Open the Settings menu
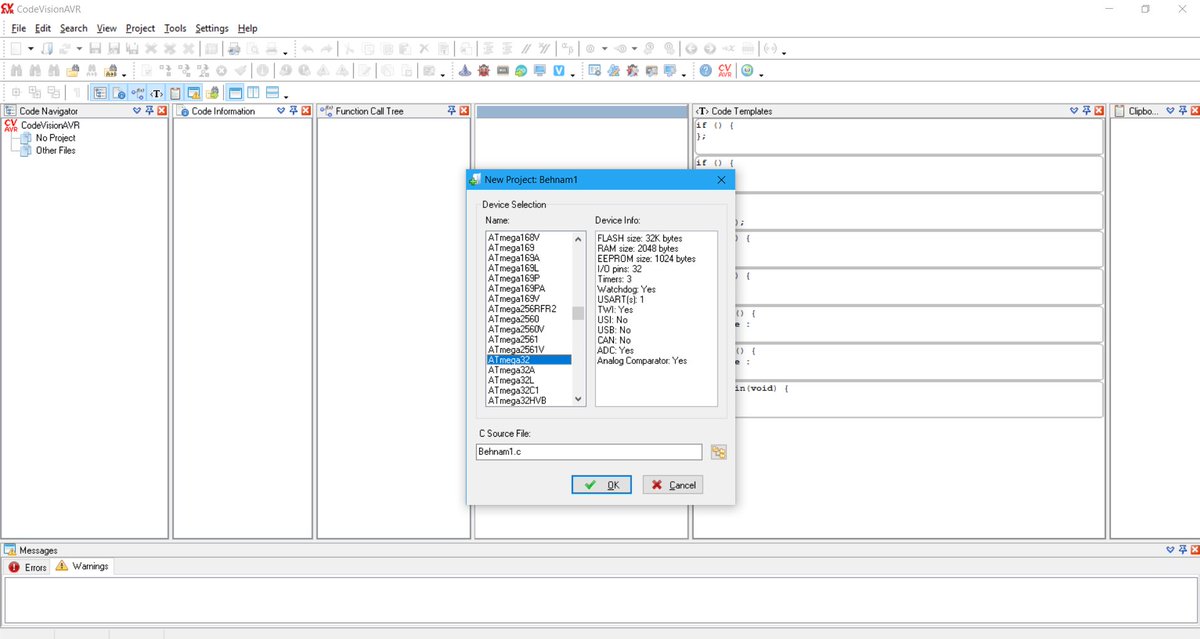Viewport: 1200px width, 639px height. [x=212, y=28]
